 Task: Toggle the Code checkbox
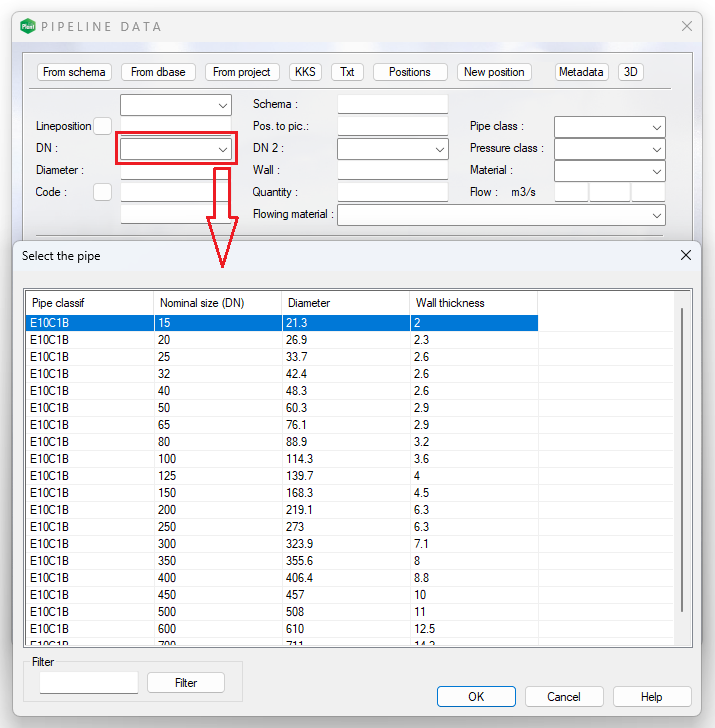[x=102, y=192]
